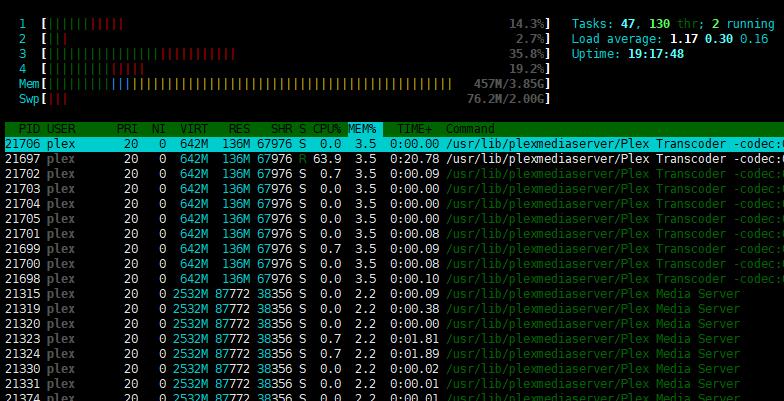This screenshot has width=784, height=401.
Task: Click the CPU 2 meter showing 2.7%
Action: click(284, 39)
